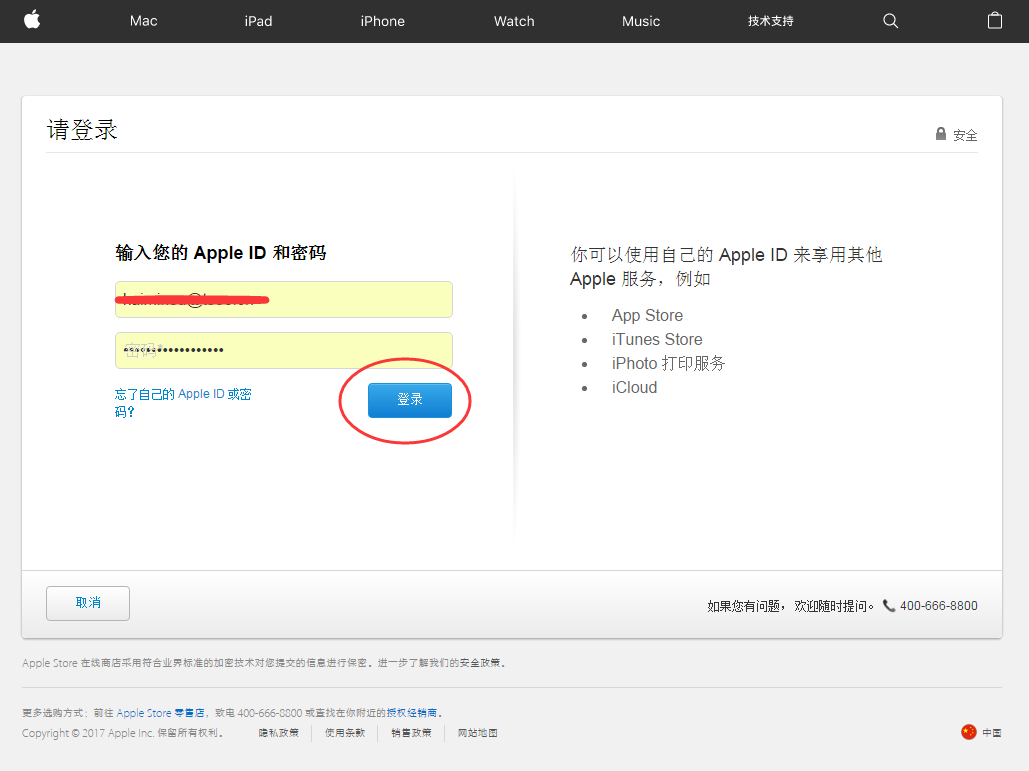
Task: Open the 销售政策 footer link
Action: (x=411, y=733)
